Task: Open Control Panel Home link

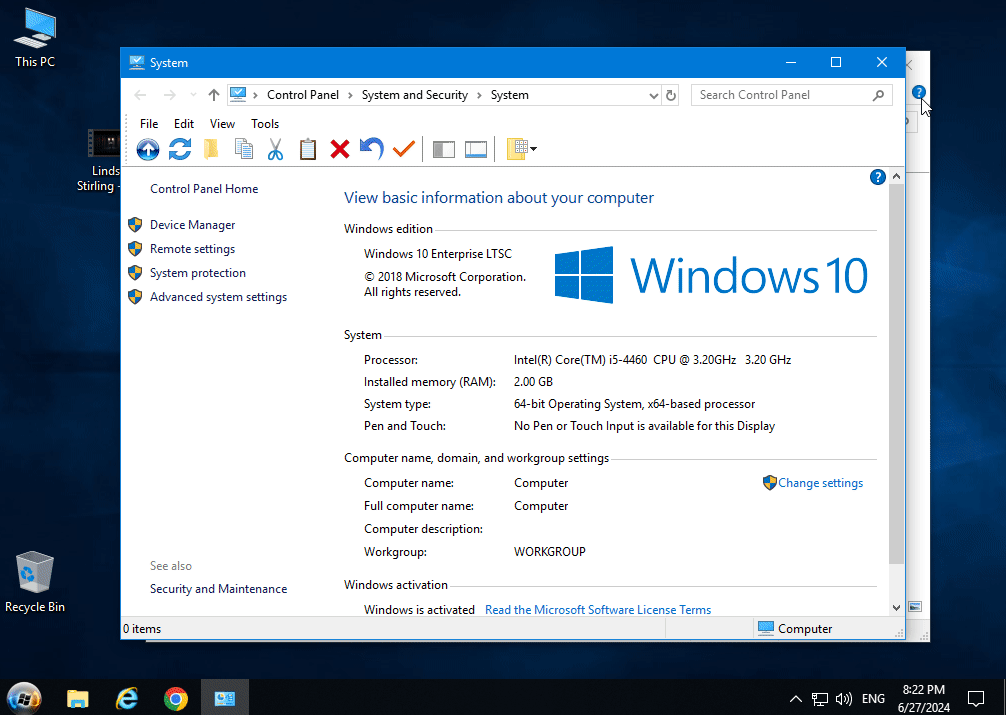Action: [204, 189]
